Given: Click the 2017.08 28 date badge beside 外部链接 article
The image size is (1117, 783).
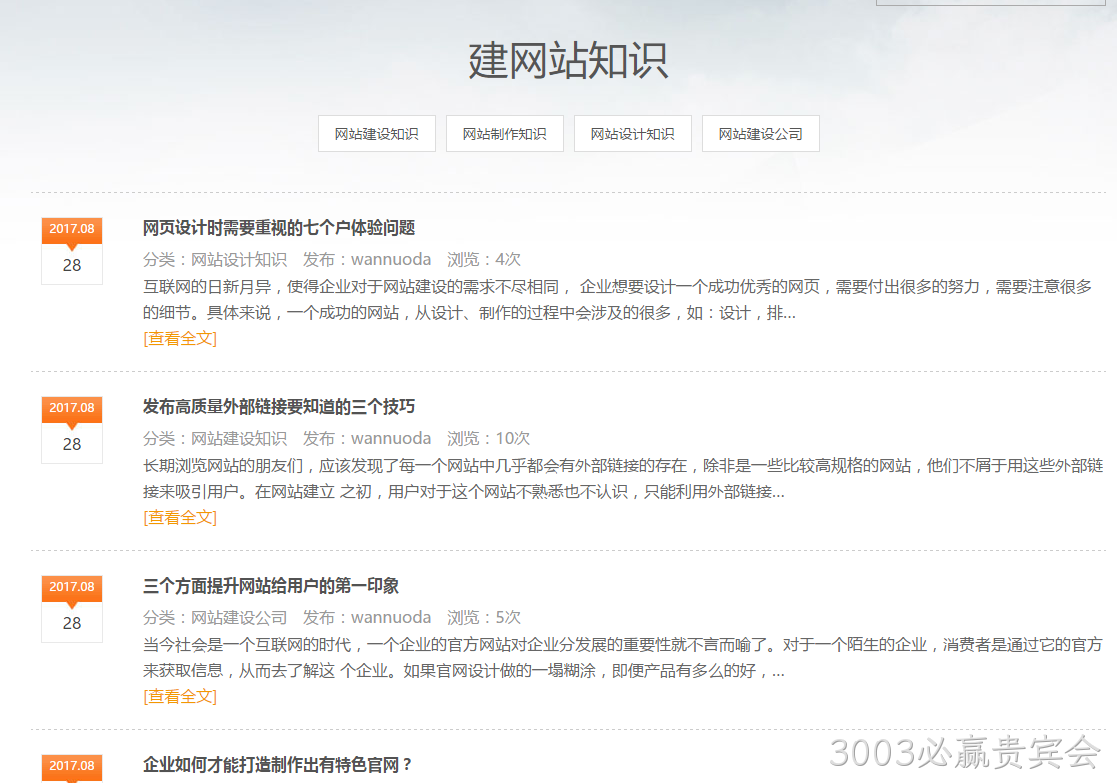Looking at the screenshot, I should (x=72, y=430).
